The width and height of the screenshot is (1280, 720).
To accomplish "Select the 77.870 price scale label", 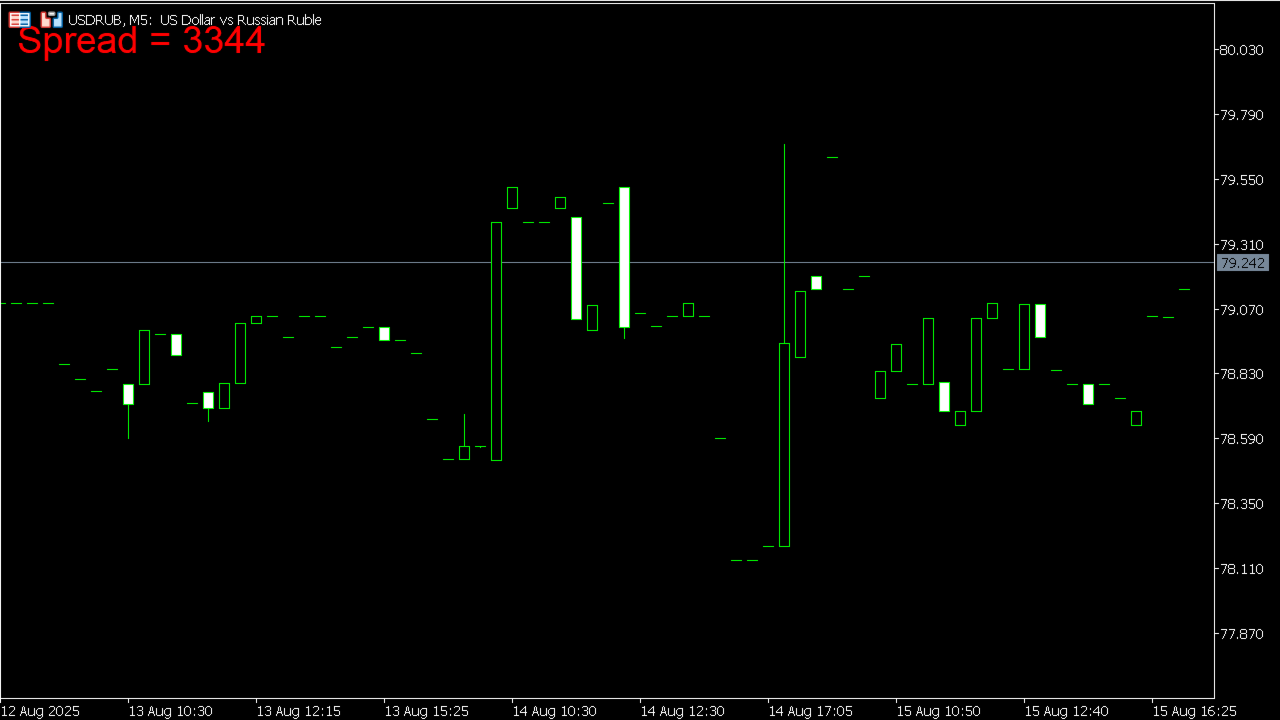I will pos(1242,634).
